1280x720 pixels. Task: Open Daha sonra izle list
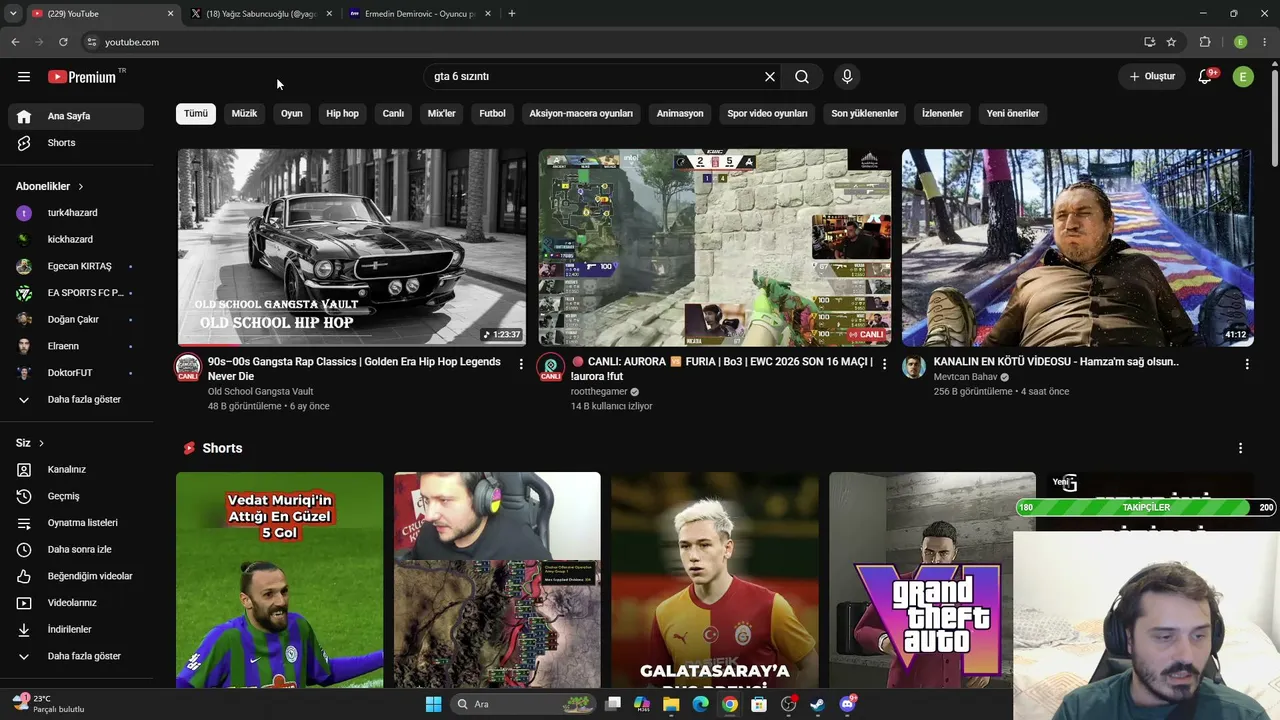(x=76, y=549)
